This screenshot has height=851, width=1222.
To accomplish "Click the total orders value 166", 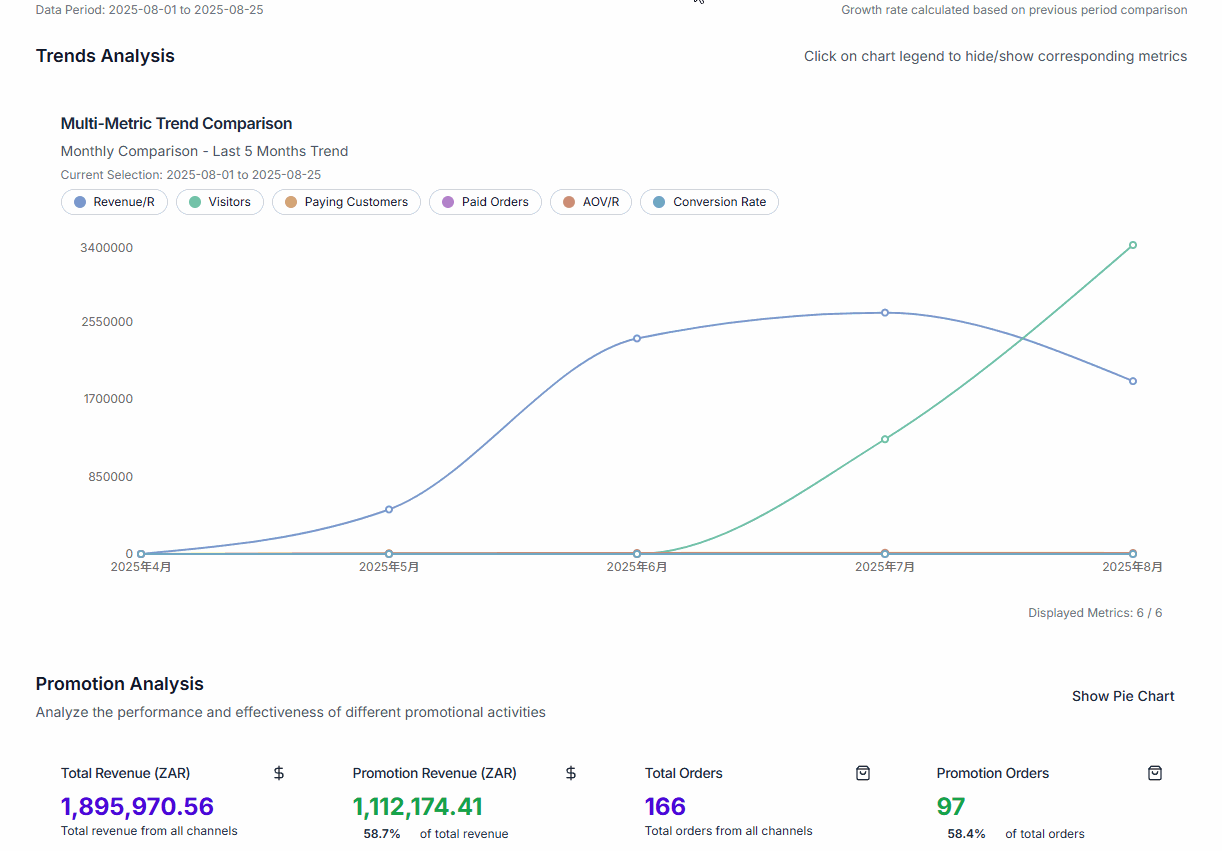I will 665,806.
